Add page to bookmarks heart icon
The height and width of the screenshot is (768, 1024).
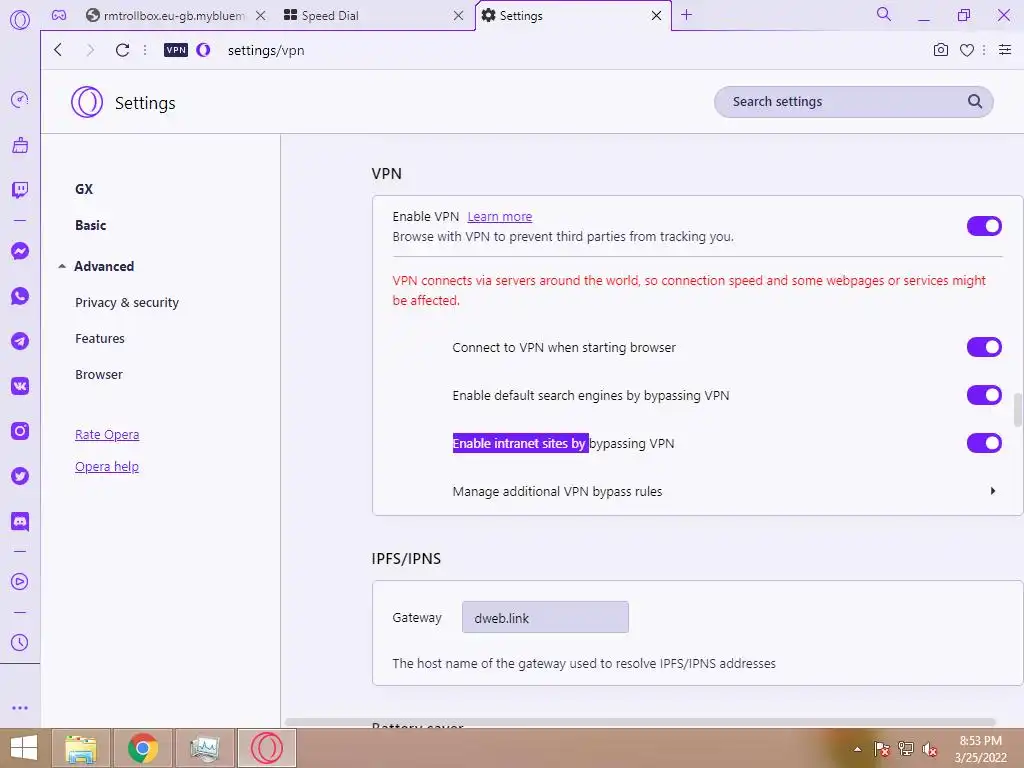point(967,50)
